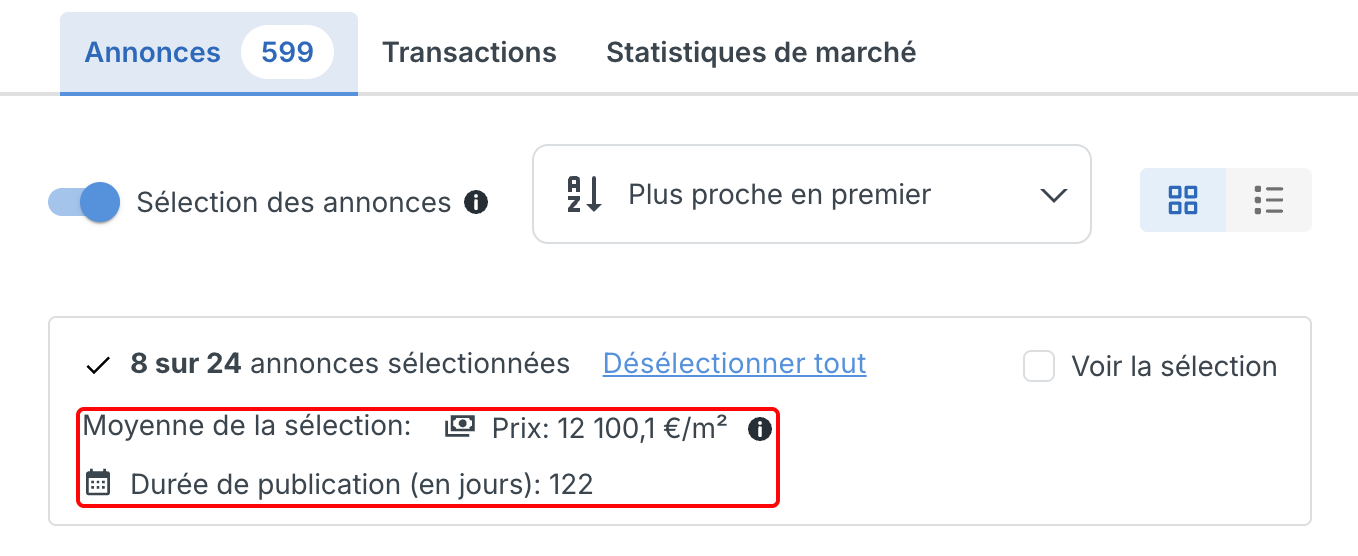
Task: Click checkmark icon beside 8 sur 24
Action: click(98, 366)
